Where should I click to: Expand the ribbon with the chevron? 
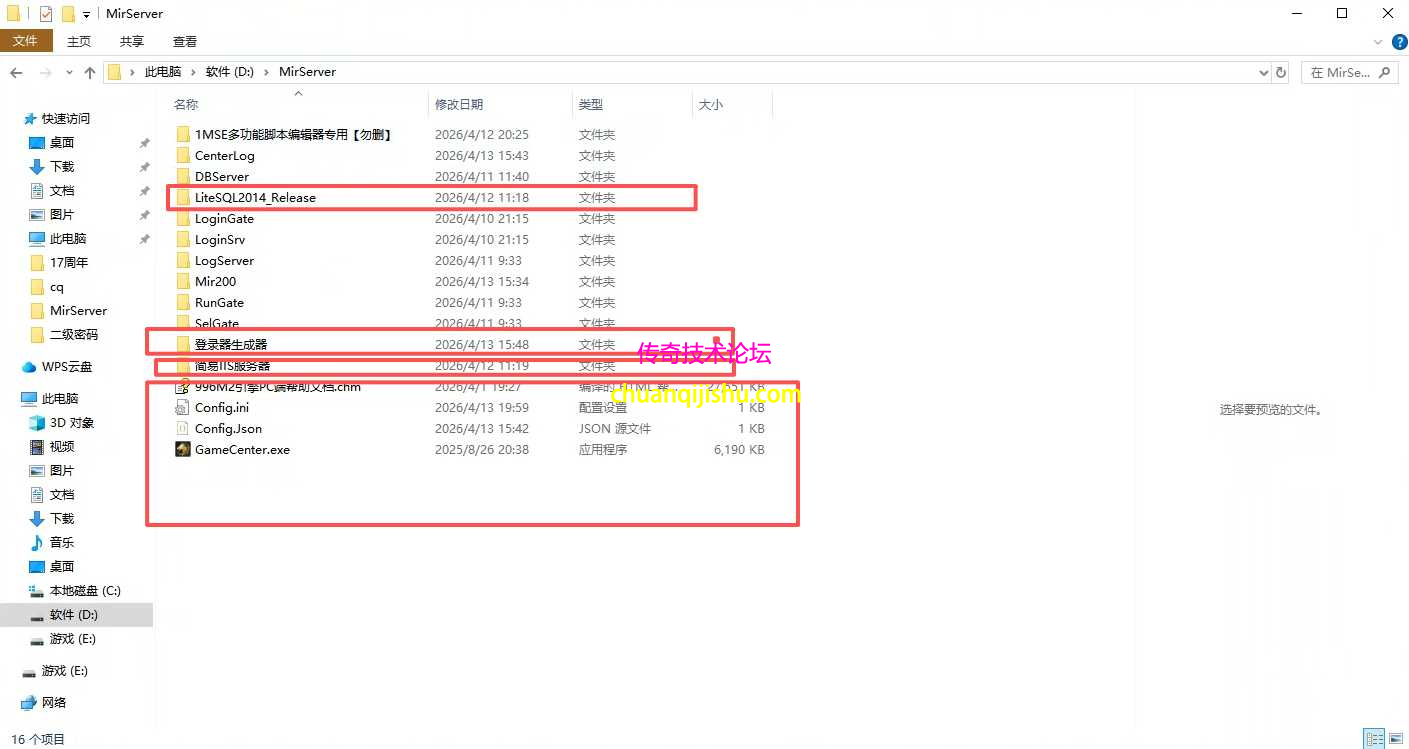tap(1378, 42)
